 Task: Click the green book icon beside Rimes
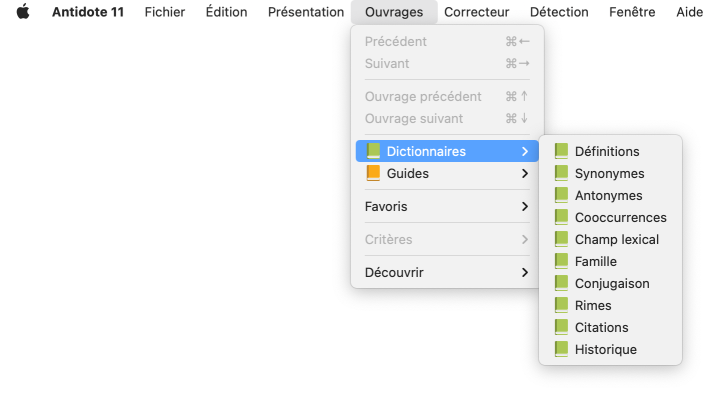(x=561, y=306)
